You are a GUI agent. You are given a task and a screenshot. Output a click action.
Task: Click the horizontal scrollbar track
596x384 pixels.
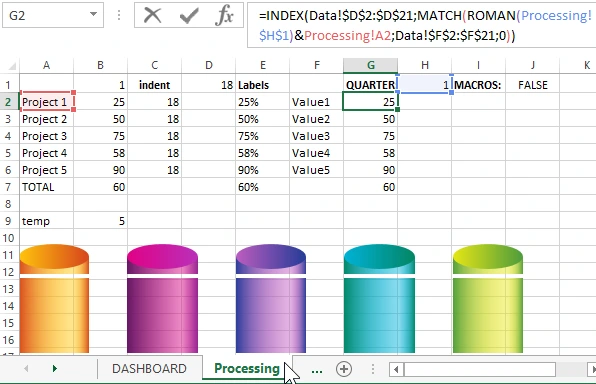coord(480,369)
